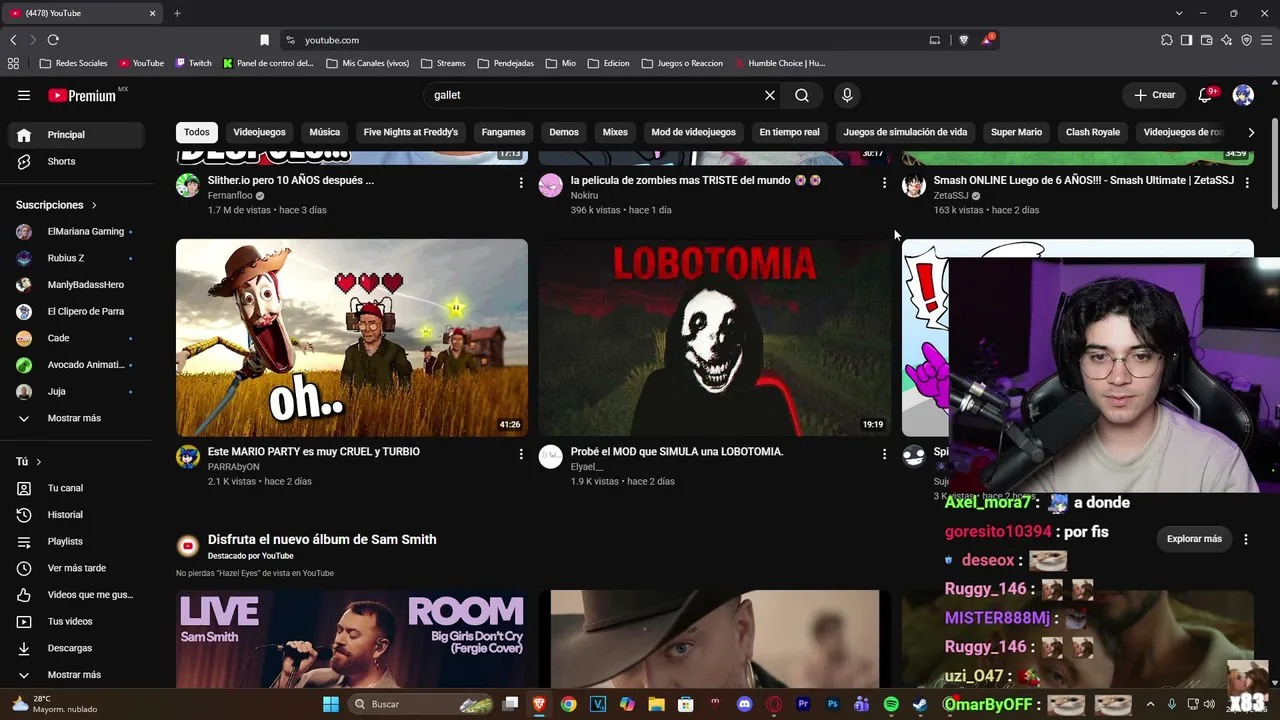
Task: Open Historial in the sidebar
Action: (77, 515)
